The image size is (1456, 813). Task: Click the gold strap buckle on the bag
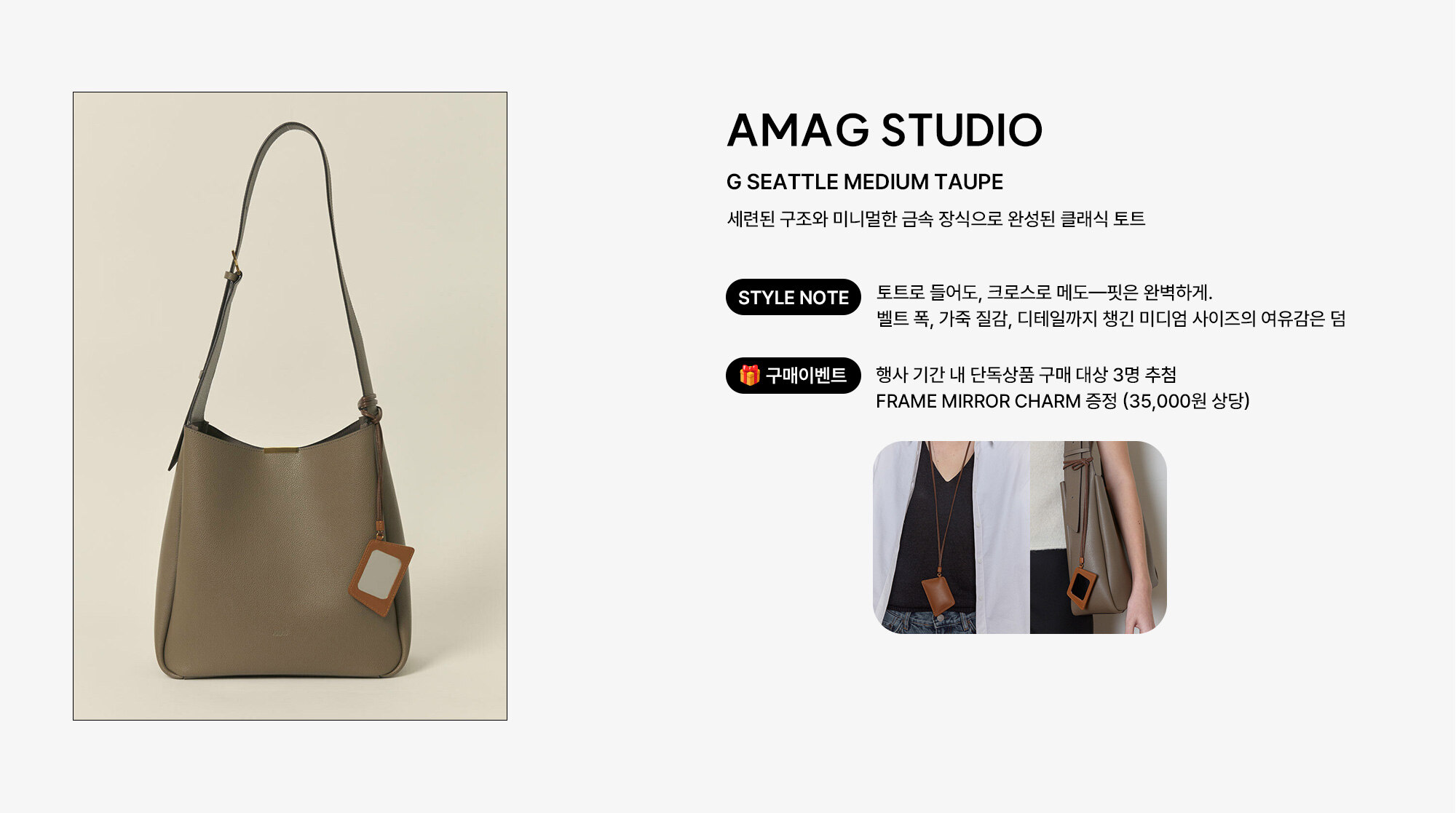234,266
